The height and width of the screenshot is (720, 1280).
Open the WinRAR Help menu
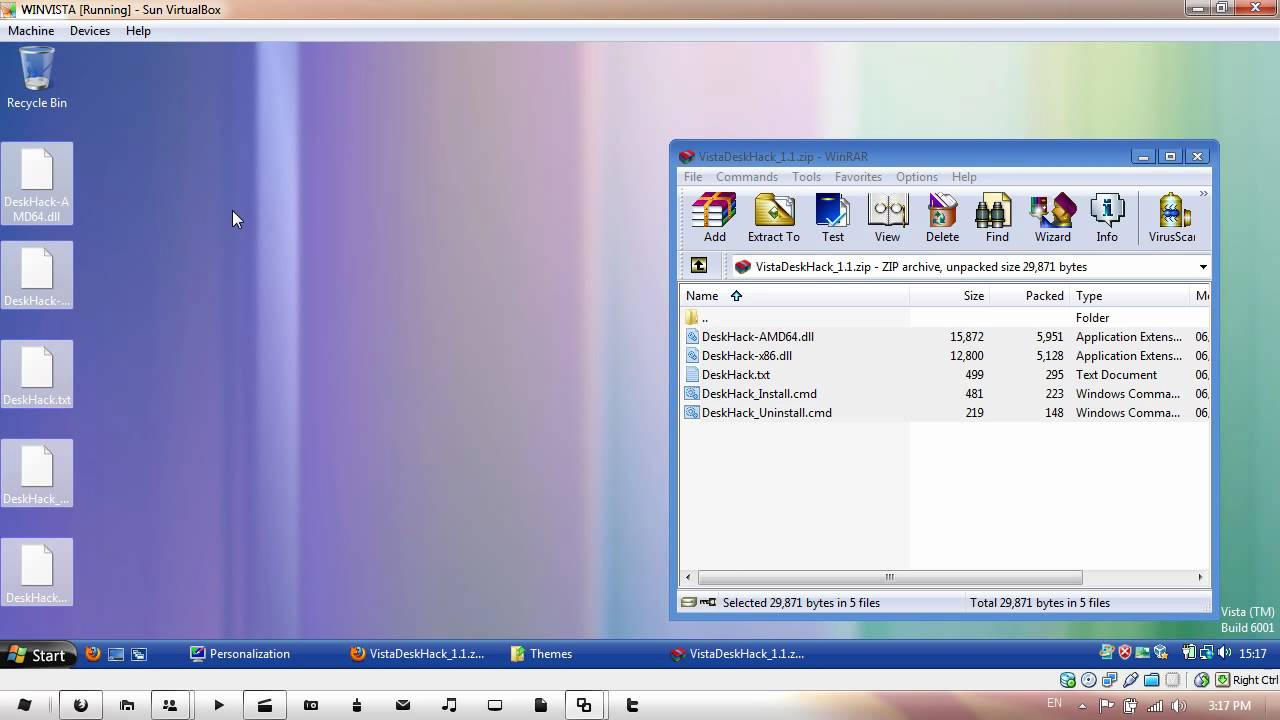pos(964,177)
